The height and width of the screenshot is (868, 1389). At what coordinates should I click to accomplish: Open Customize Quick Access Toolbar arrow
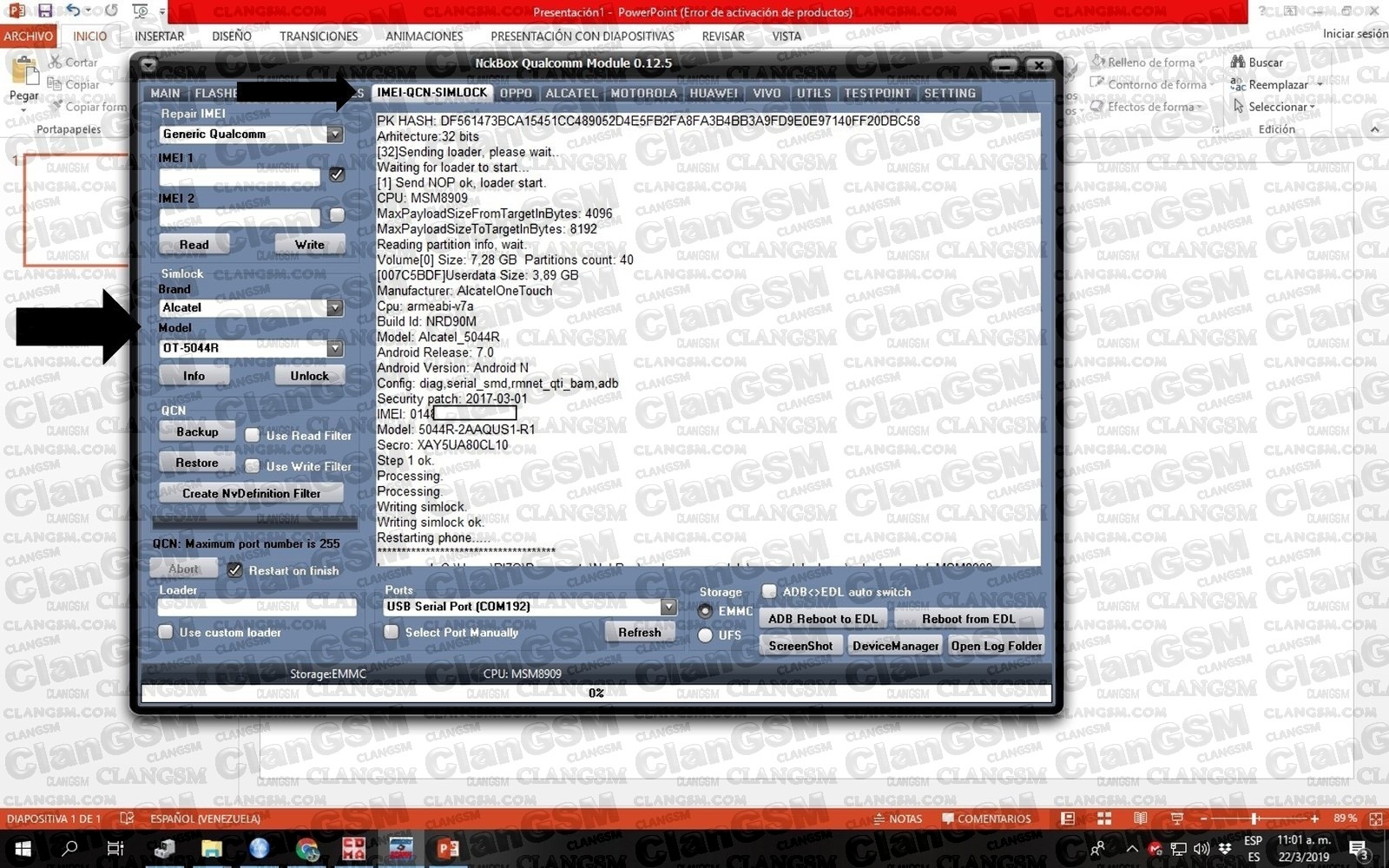162,12
